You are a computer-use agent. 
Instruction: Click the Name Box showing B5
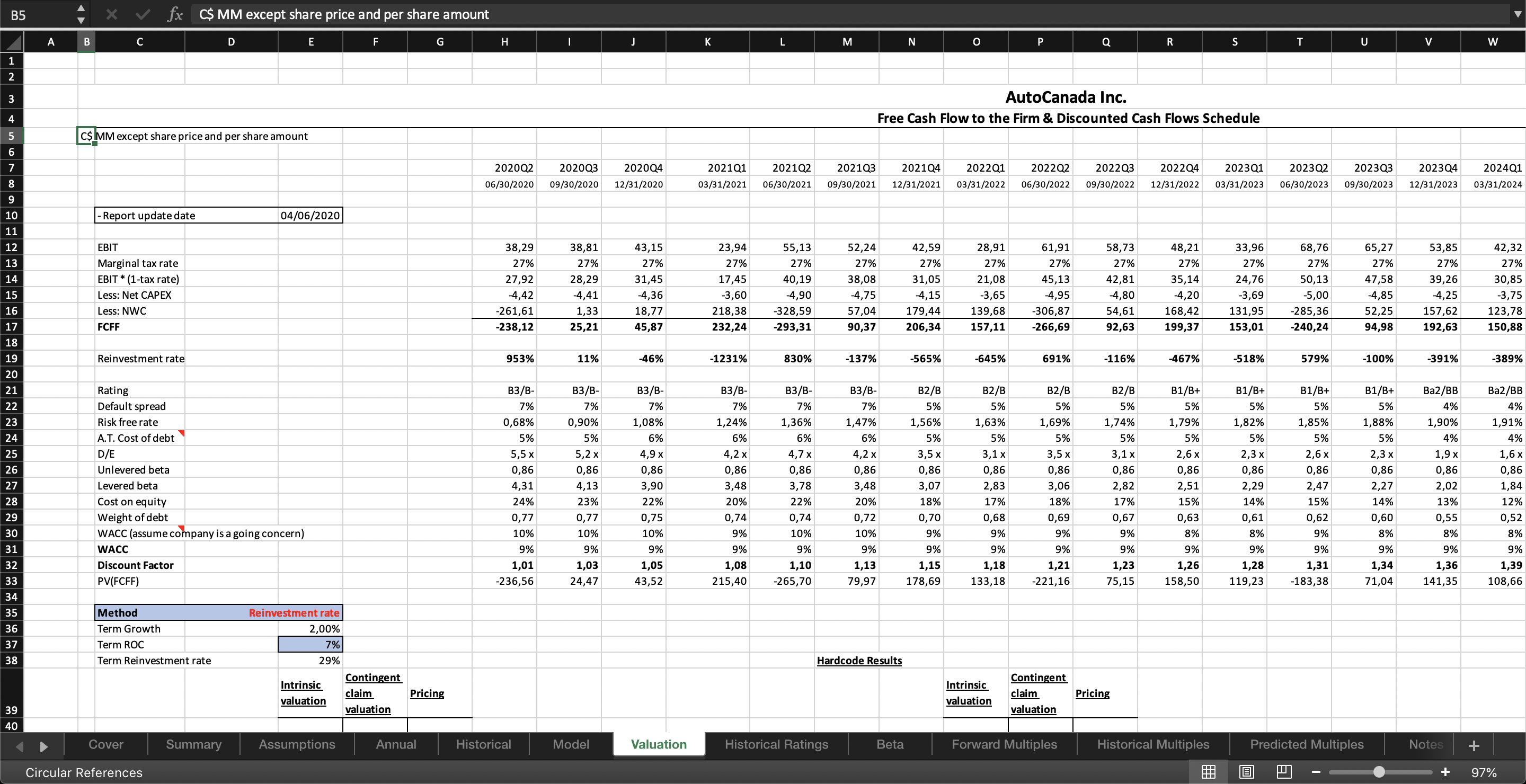pyautogui.click(x=36, y=15)
